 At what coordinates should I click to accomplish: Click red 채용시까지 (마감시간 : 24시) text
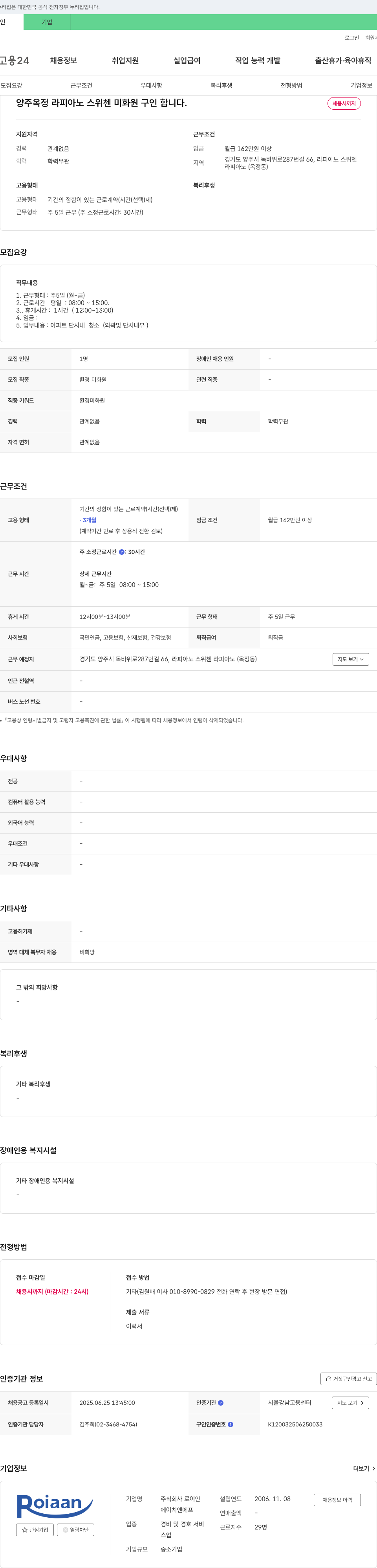point(52,1291)
